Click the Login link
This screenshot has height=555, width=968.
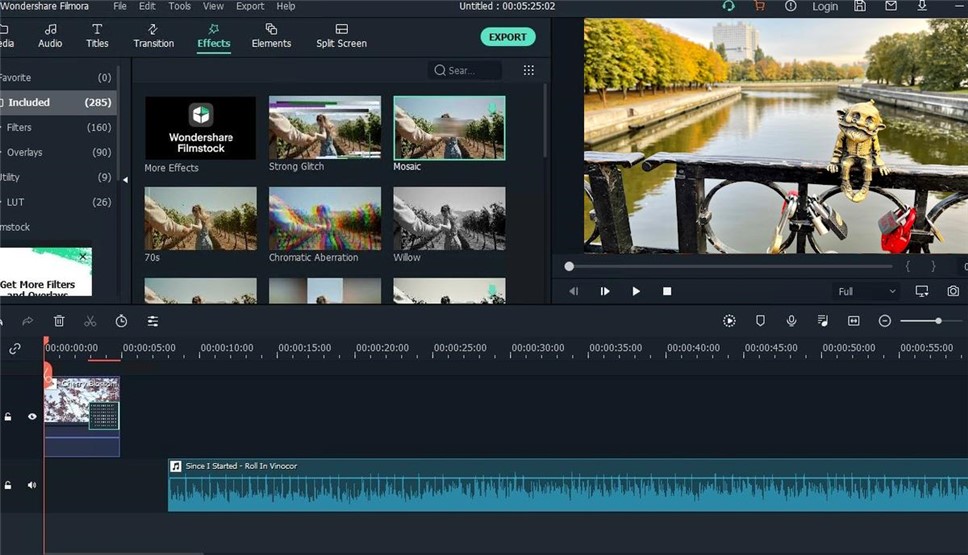[x=825, y=6]
